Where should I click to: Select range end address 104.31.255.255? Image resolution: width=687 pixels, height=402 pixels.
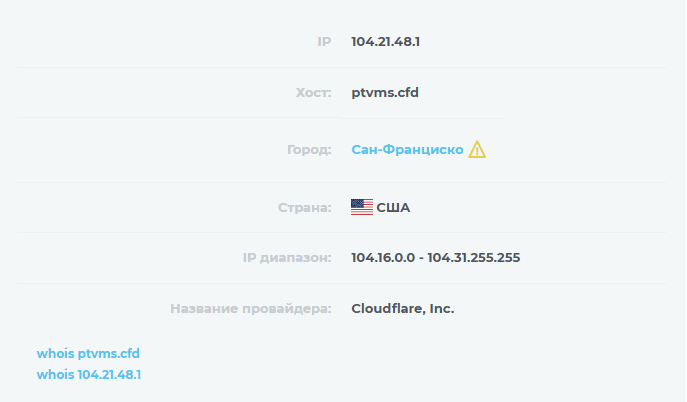click(474, 258)
